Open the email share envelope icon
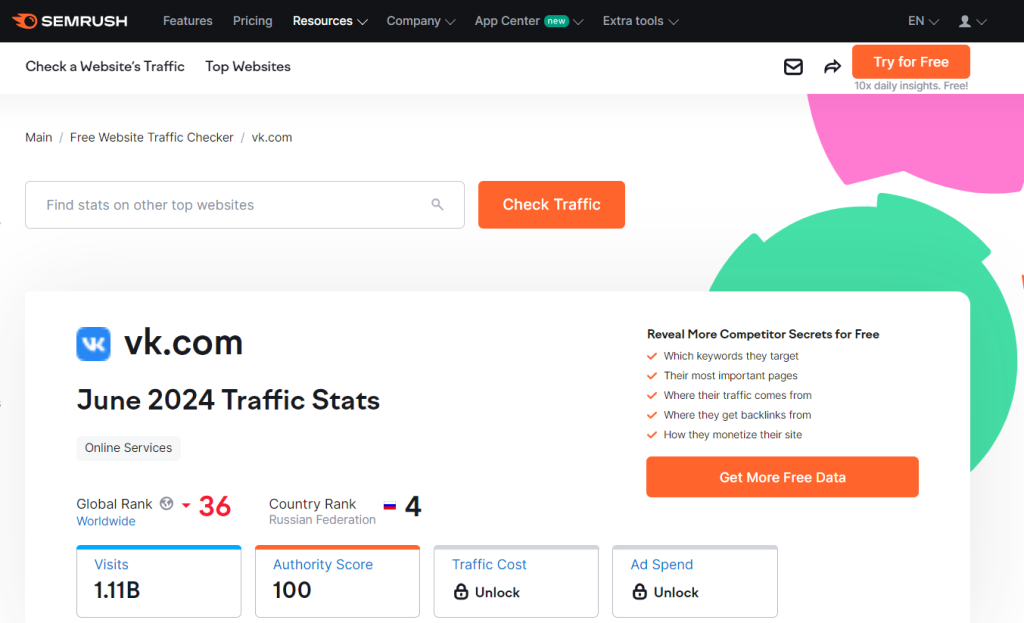Image resolution: width=1024 pixels, height=623 pixels. pyautogui.click(x=793, y=67)
